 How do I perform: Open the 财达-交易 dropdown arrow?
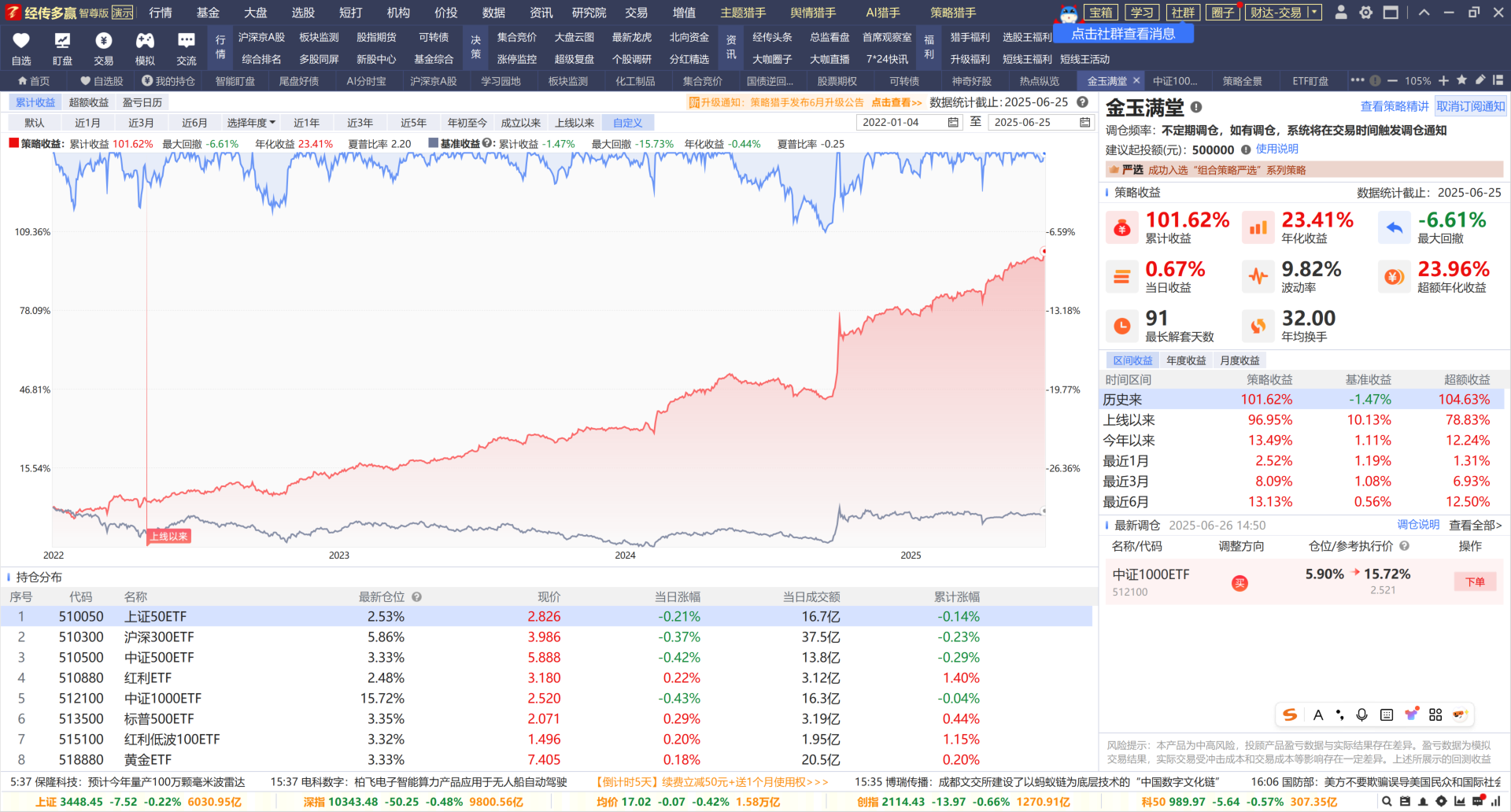click(1313, 12)
